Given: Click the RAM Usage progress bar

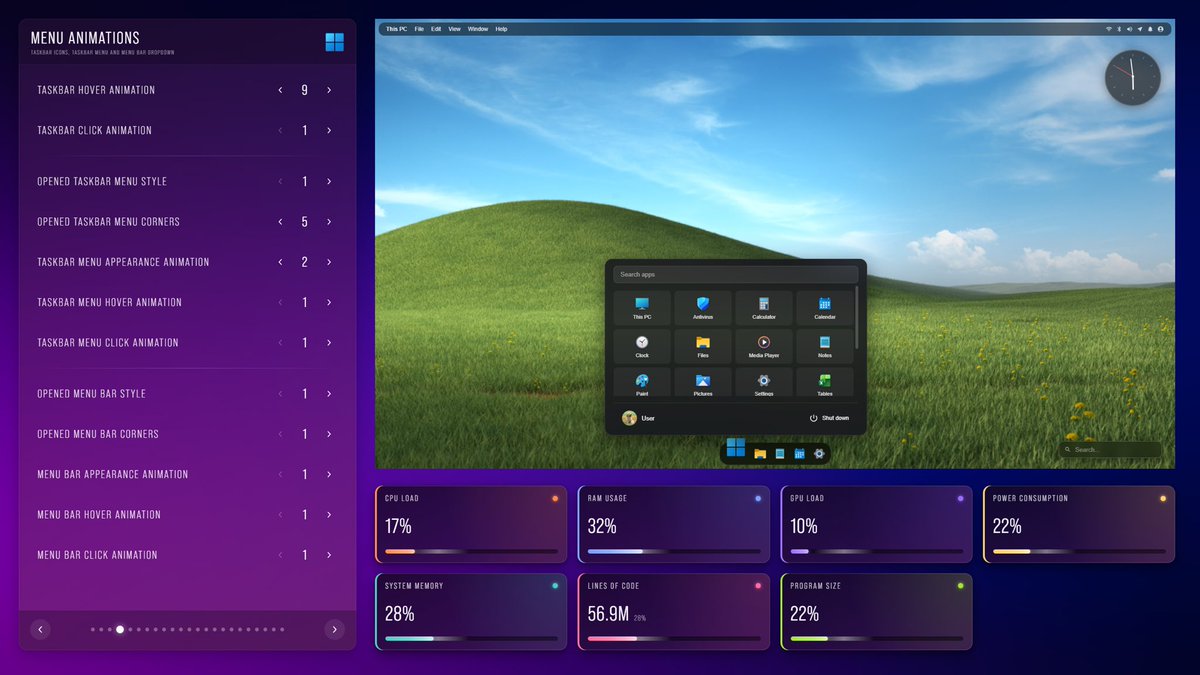Looking at the screenshot, I should (674, 551).
